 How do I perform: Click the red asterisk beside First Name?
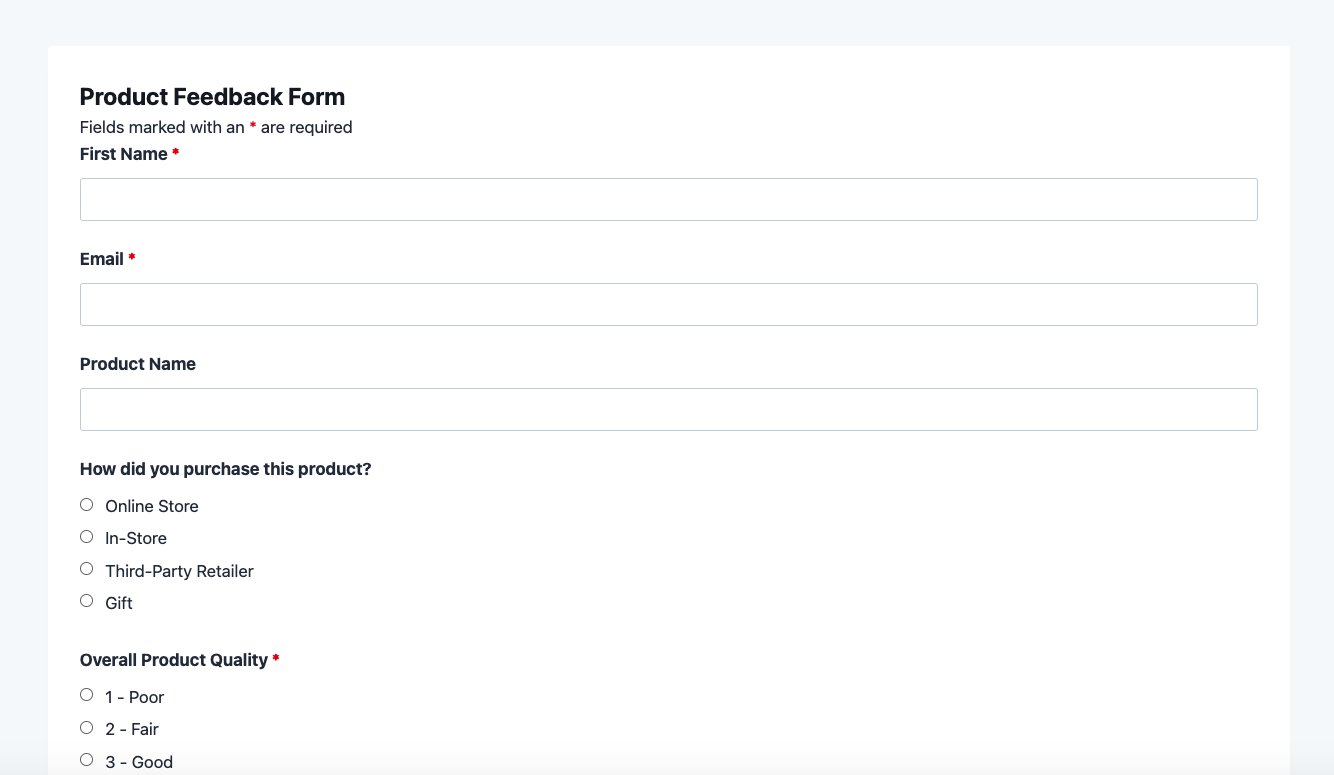tap(176, 153)
